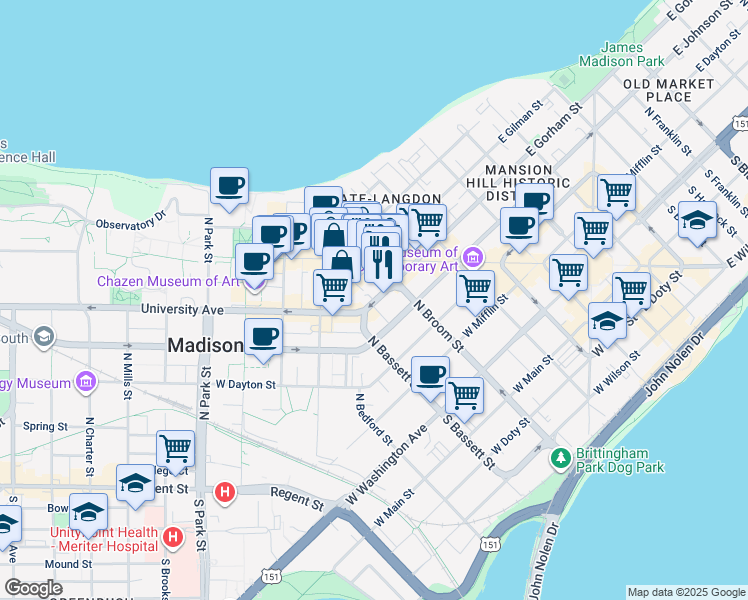The width and height of the screenshot is (748, 600).
Task: Click the shopping cart marker on S Bassett St
Action: (464, 395)
